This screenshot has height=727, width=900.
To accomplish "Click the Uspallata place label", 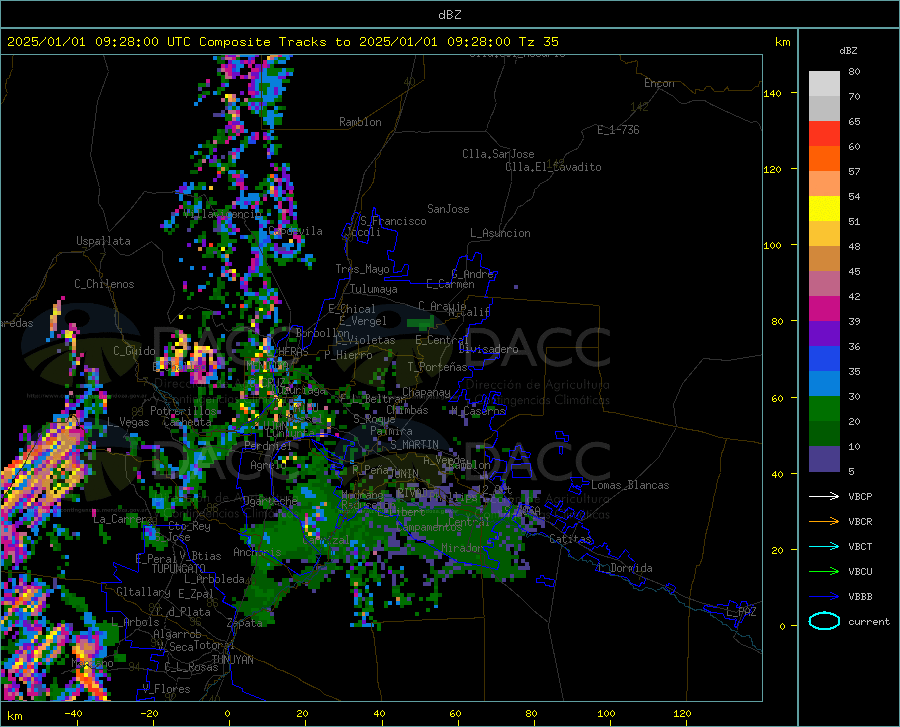I will coord(103,241).
